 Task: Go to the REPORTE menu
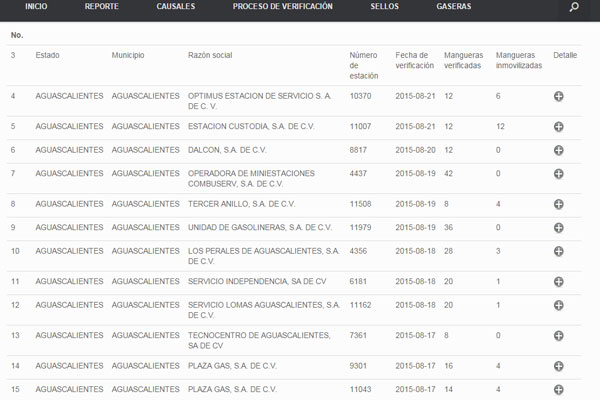point(101,7)
